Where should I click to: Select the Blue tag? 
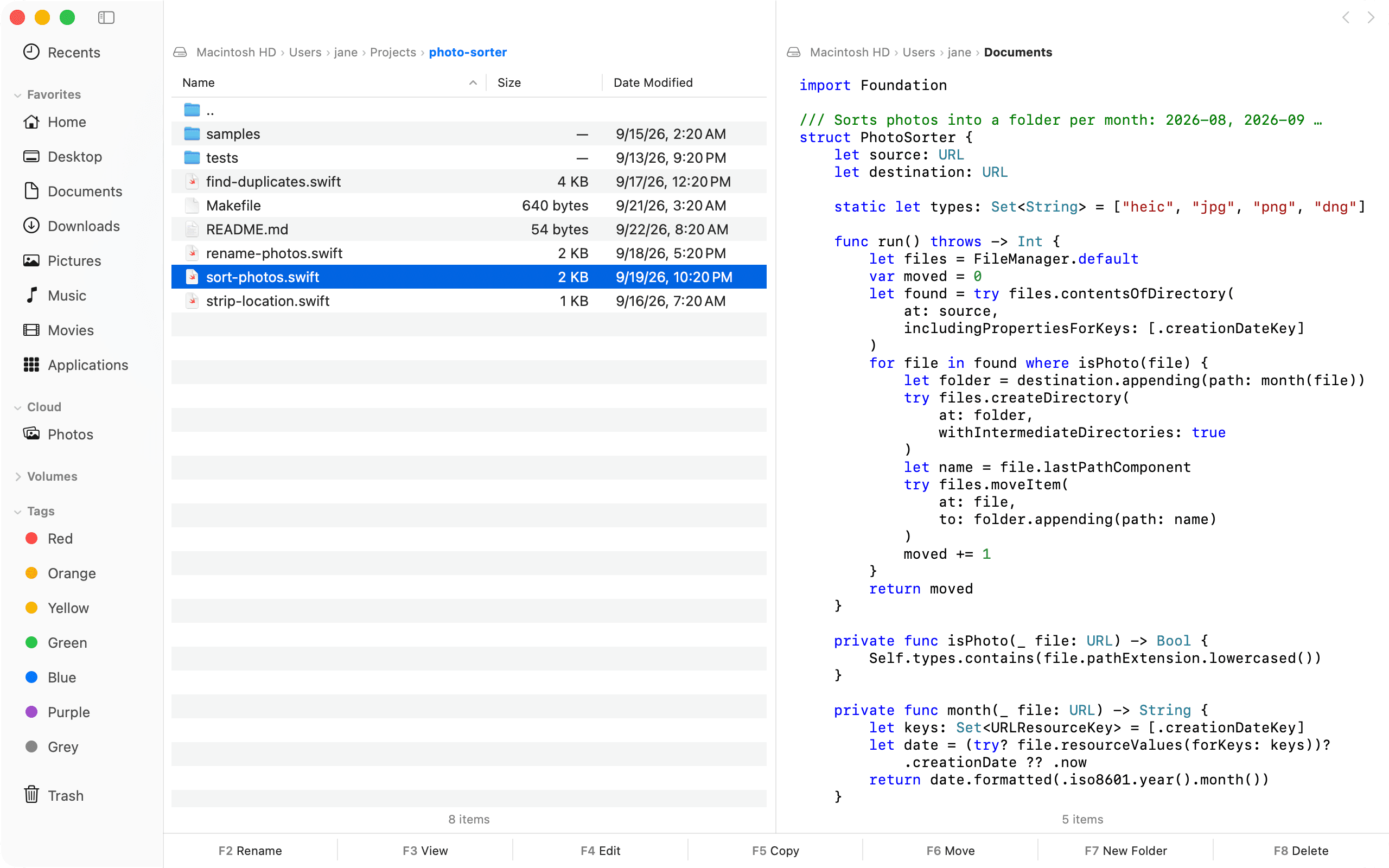click(x=51, y=678)
